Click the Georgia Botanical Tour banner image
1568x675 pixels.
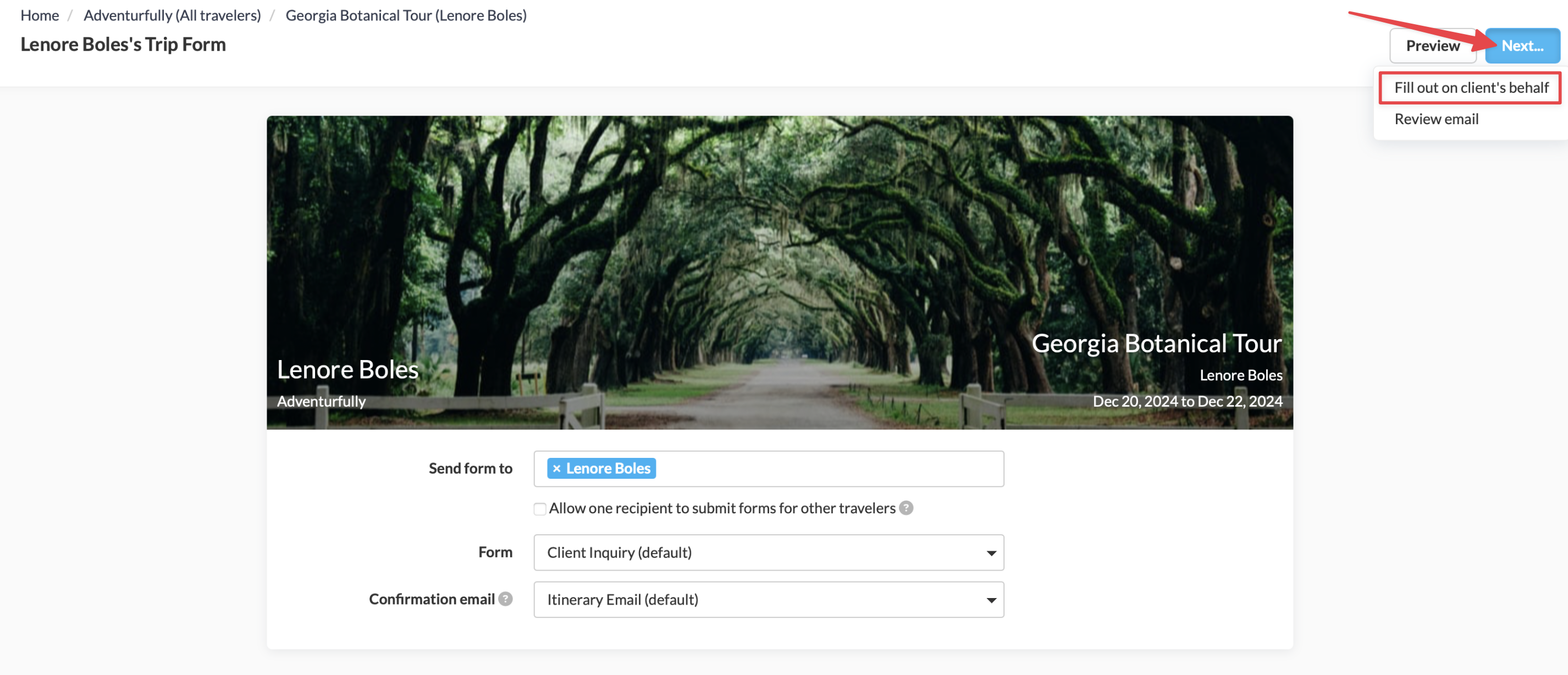[779, 272]
